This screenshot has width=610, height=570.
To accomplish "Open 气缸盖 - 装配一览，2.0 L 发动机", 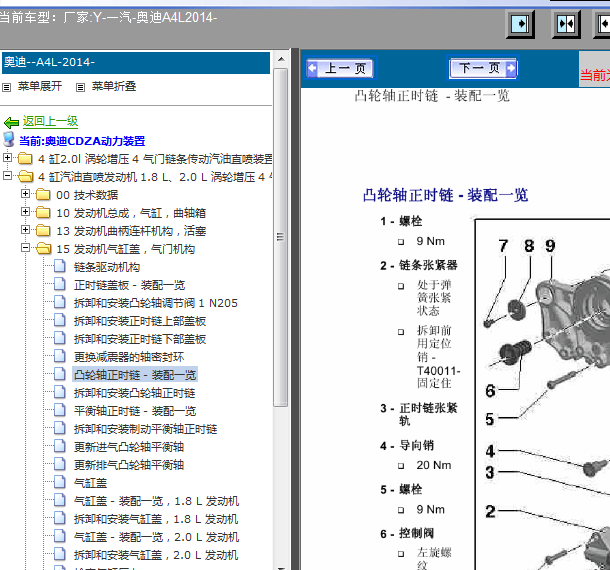I will [156, 537].
